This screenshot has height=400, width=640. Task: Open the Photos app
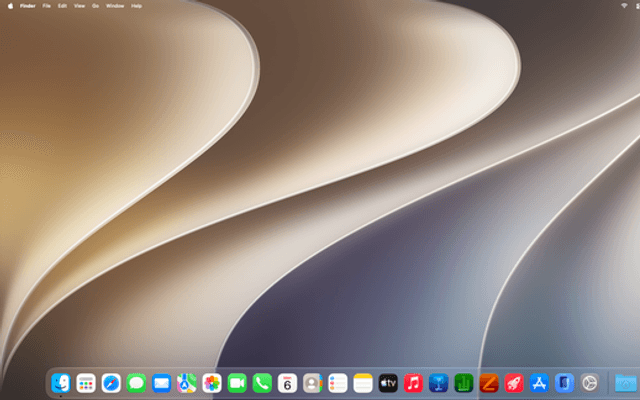tap(212, 383)
